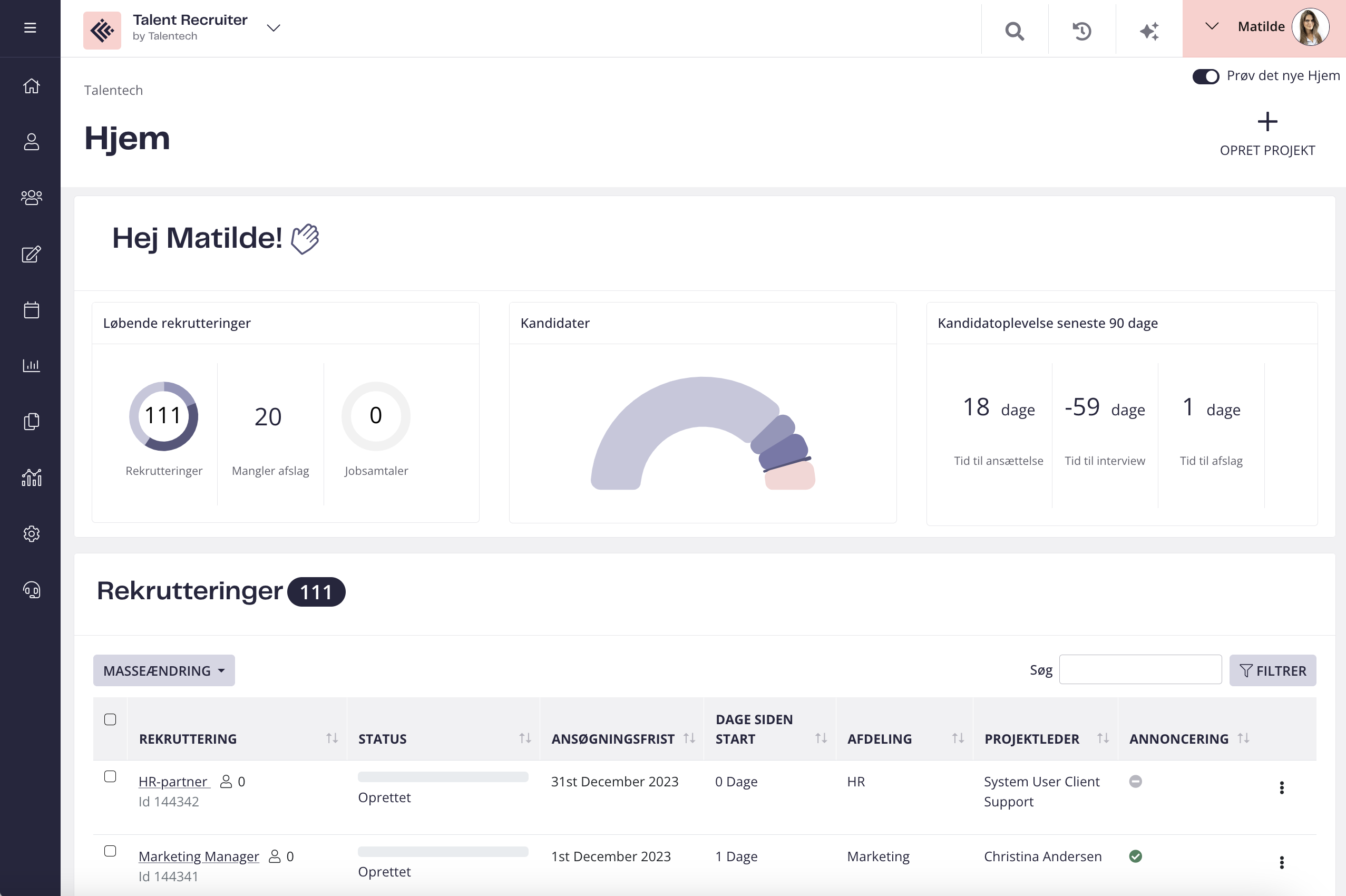Click the Søg search input field
This screenshot has height=896, width=1346.
click(x=1140, y=670)
